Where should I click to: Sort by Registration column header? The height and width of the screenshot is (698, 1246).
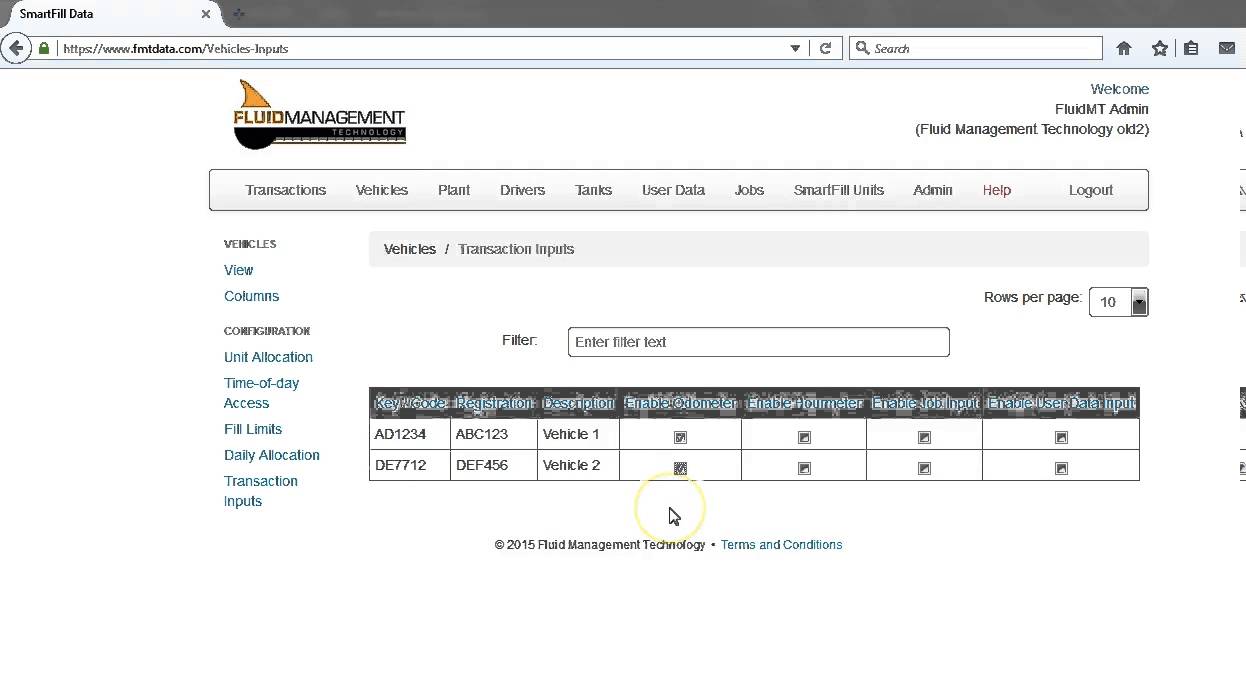click(x=494, y=403)
